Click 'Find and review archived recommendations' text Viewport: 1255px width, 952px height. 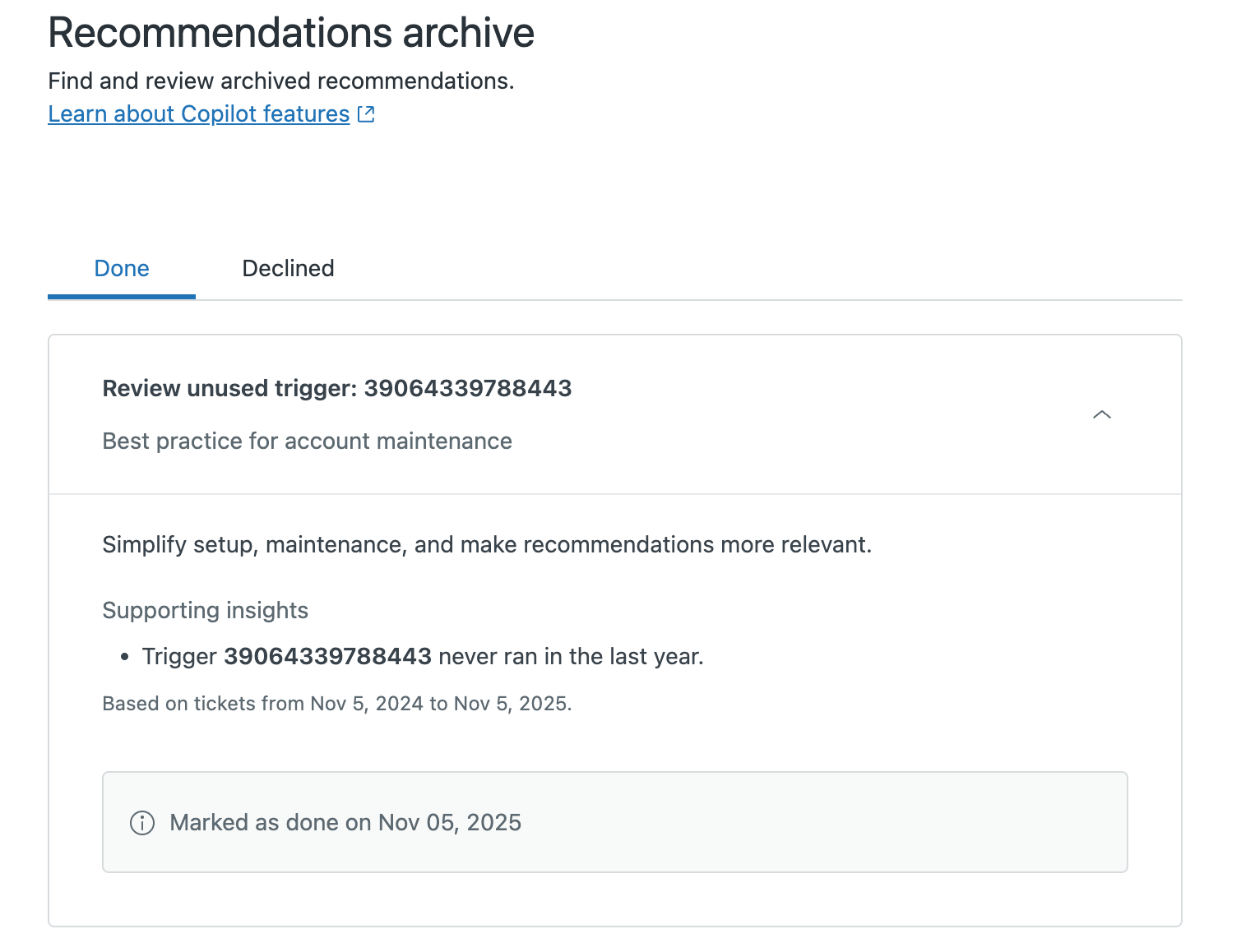tap(280, 81)
